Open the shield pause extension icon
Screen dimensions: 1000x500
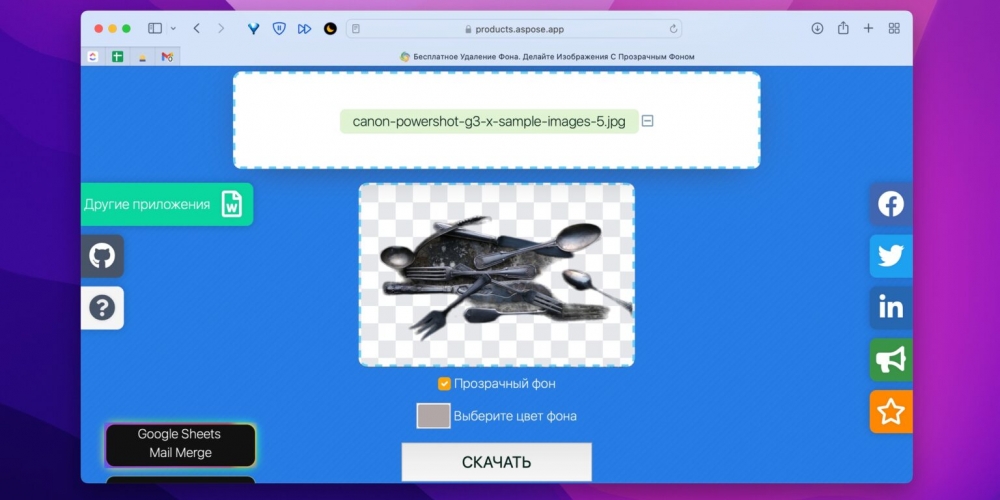[279, 29]
